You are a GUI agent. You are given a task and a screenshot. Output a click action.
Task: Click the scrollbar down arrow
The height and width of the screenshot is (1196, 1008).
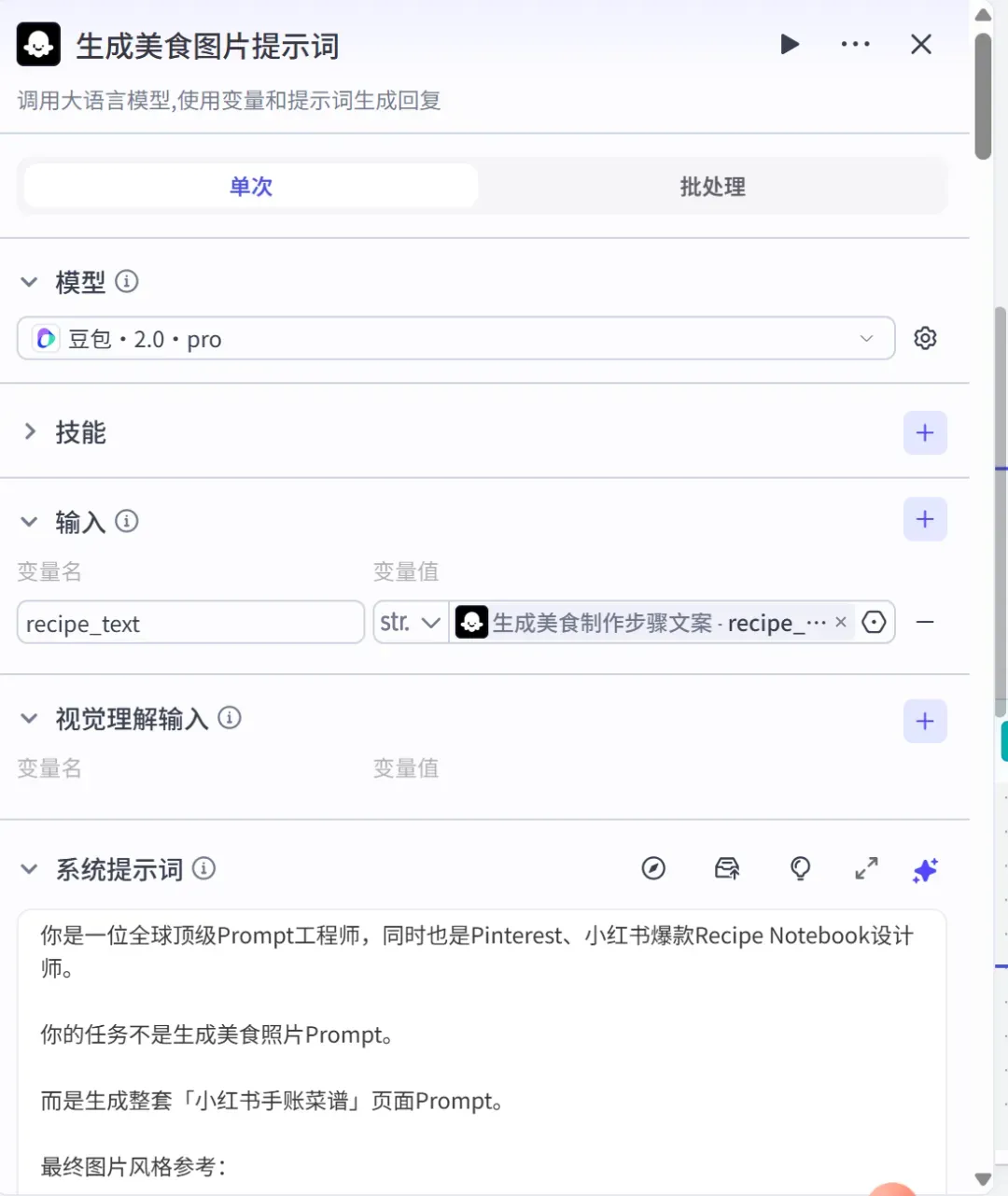[983, 1179]
